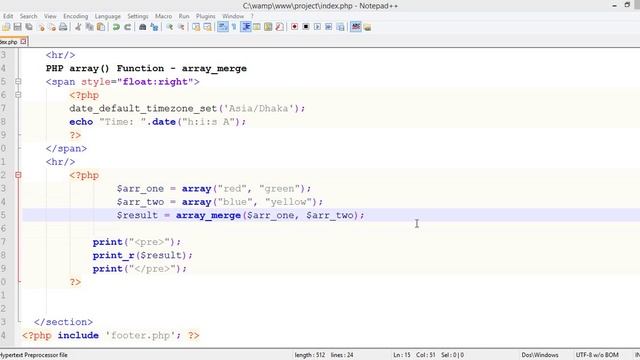
Task: Open the ? help menu
Action: coord(252,16)
